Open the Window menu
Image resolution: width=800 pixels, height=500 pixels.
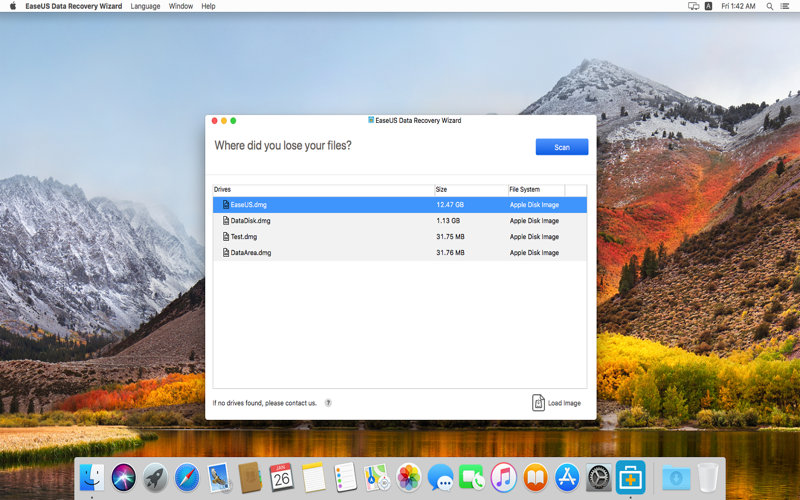tap(181, 6)
